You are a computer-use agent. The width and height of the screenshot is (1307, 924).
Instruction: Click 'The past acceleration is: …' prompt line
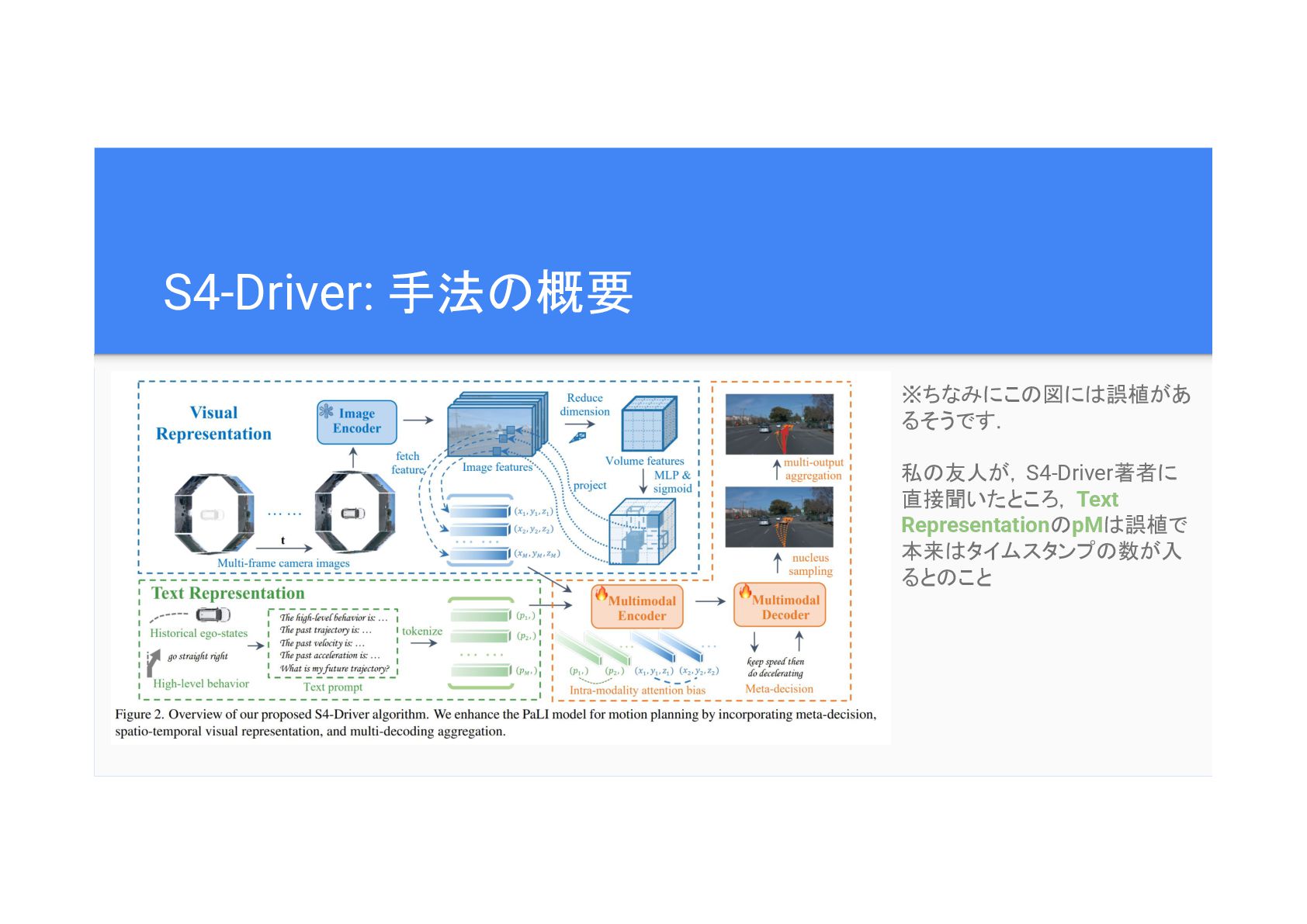[x=330, y=655]
